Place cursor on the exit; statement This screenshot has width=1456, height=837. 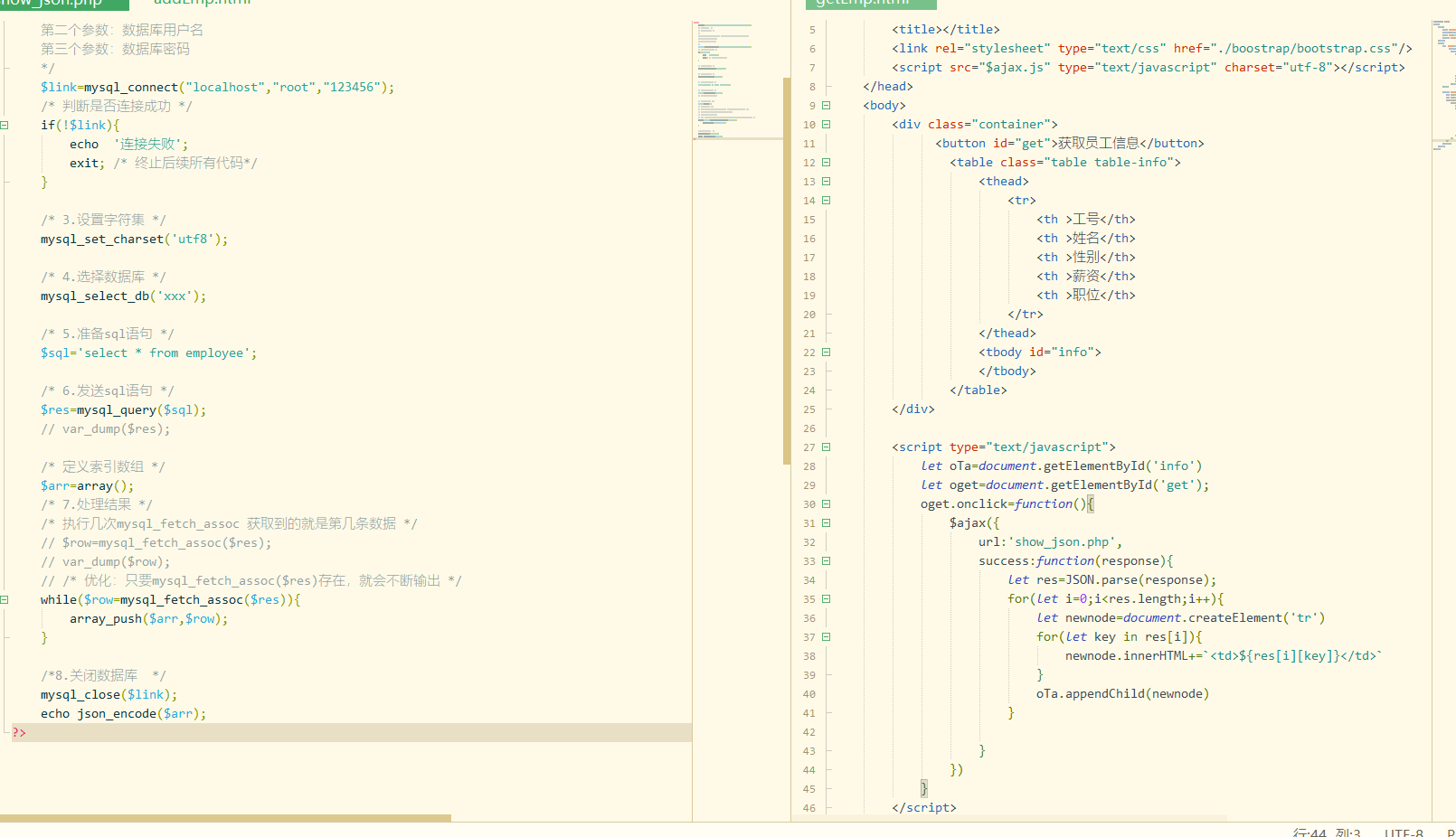(87, 164)
